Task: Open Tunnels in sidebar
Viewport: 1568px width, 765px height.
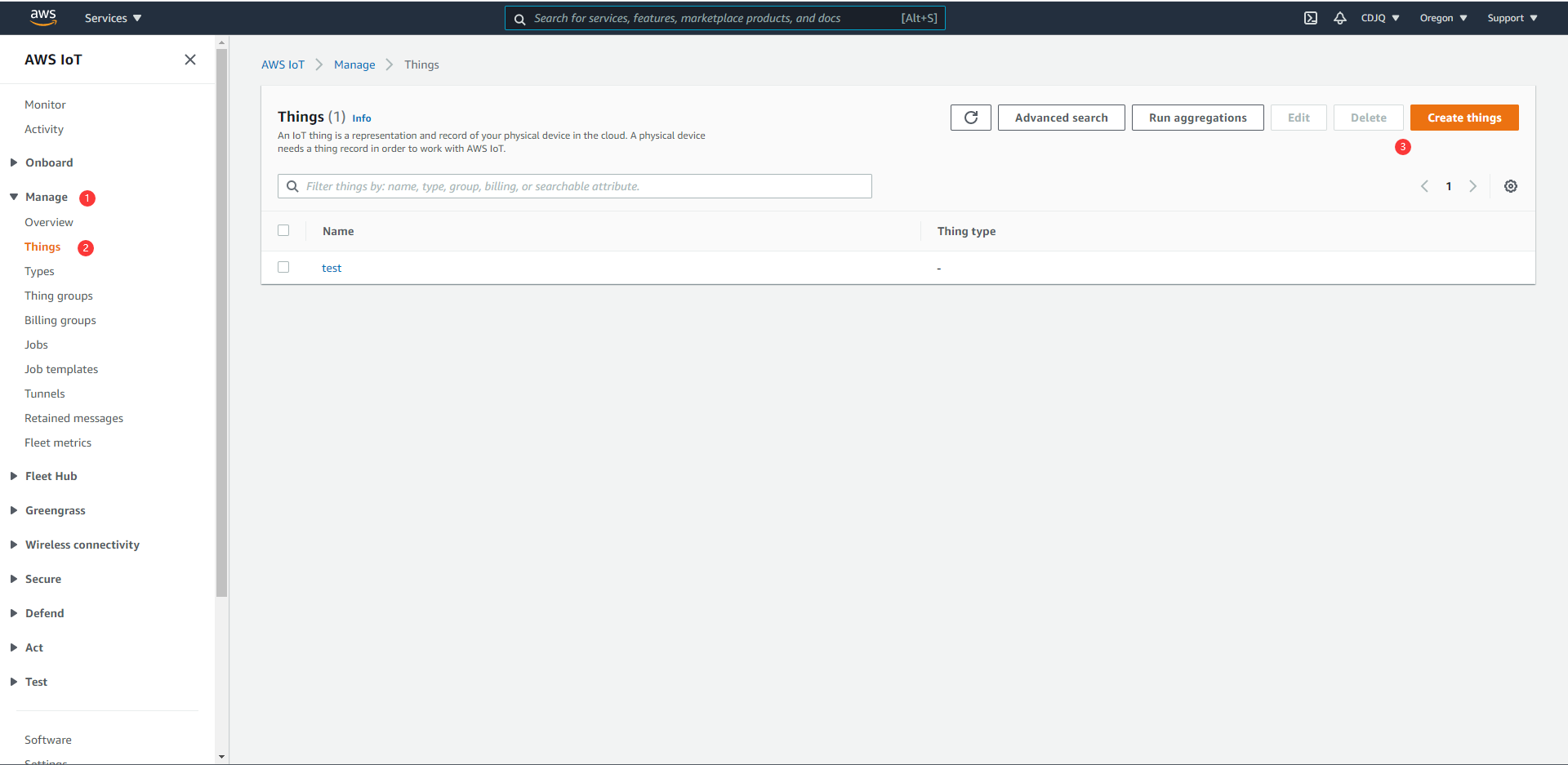Action: 45,394
